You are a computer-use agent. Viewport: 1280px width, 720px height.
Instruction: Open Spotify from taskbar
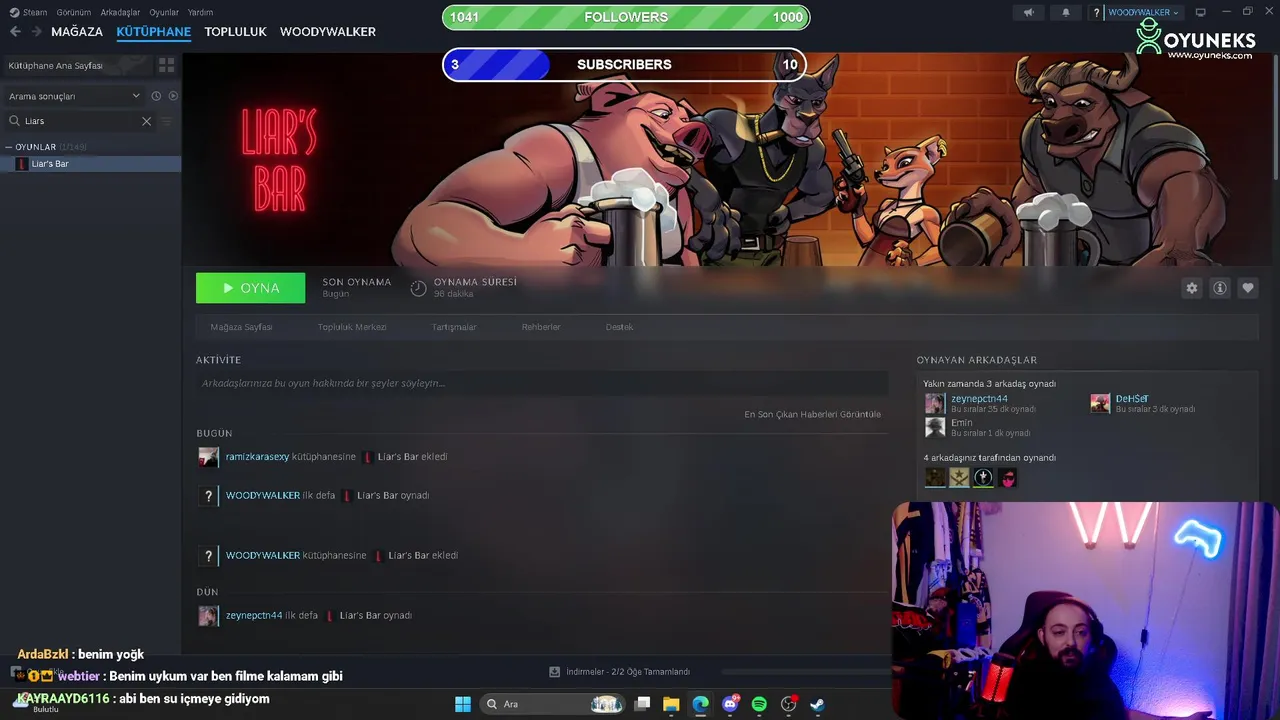tap(759, 704)
